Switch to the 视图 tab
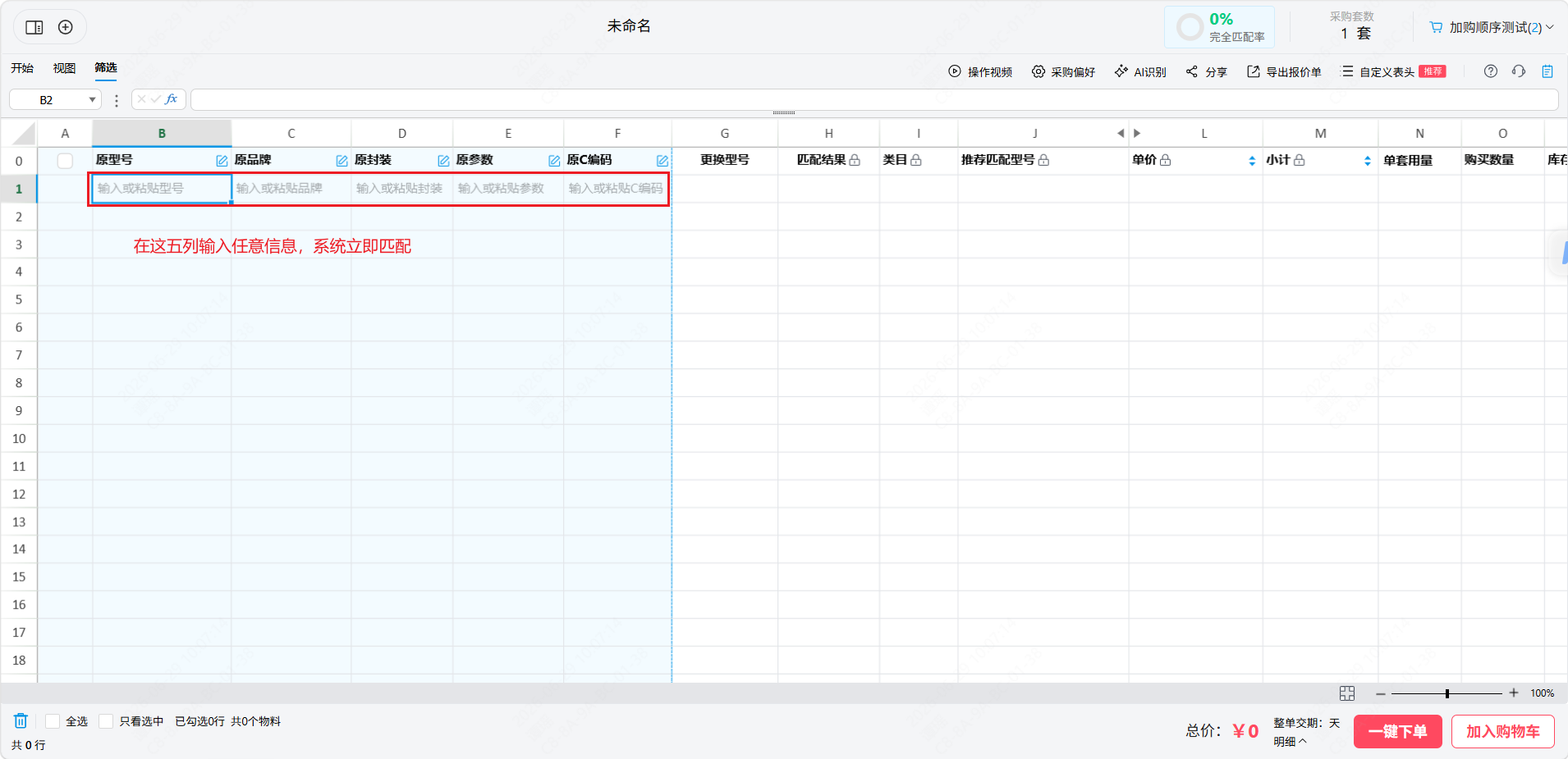 (64, 68)
